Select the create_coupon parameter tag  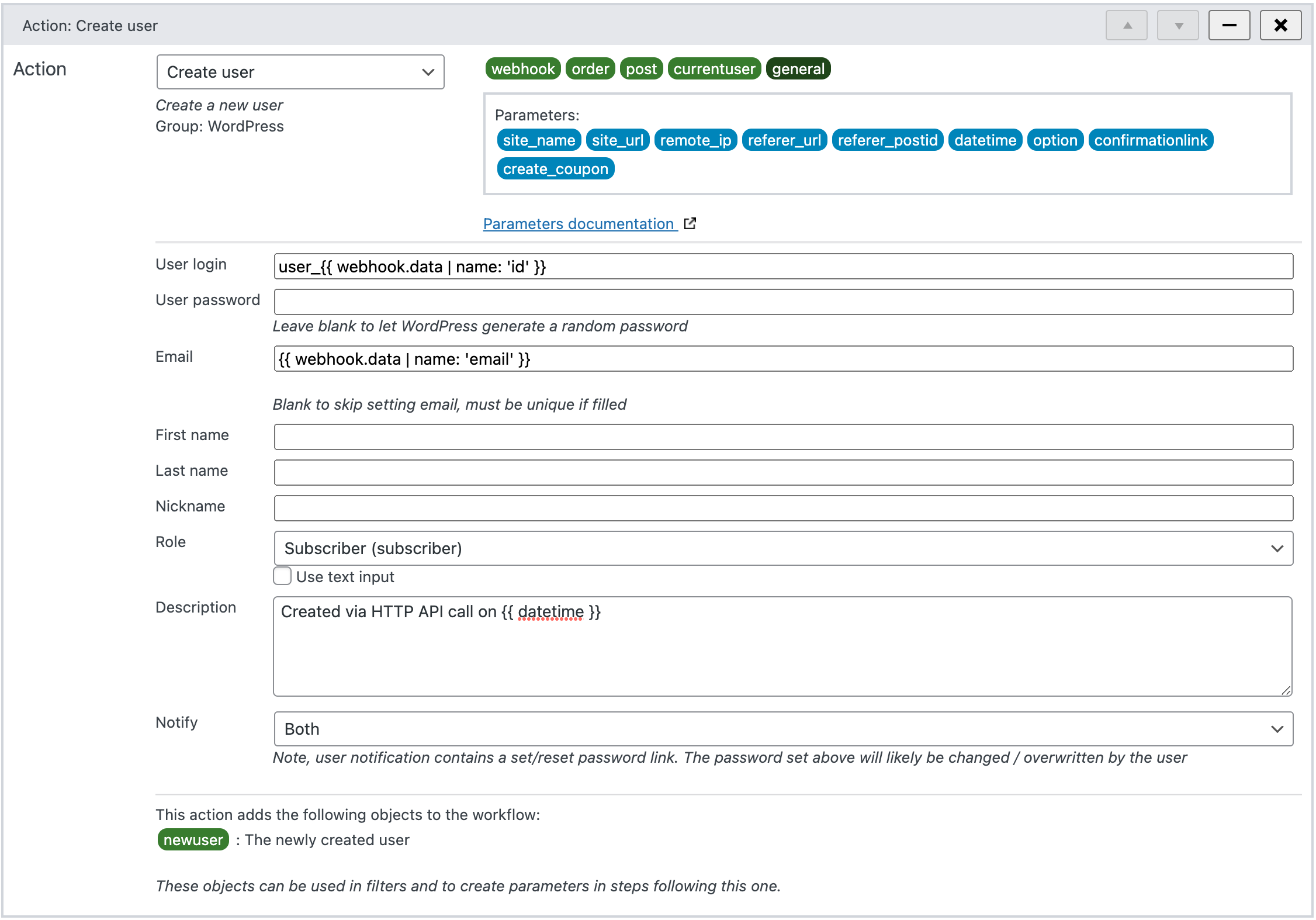pos(555,168)
